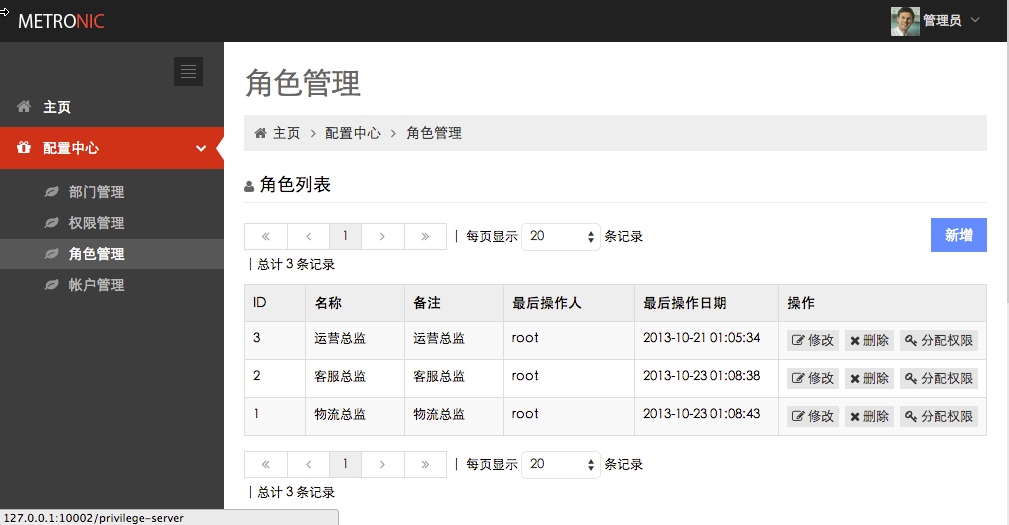1009x525 pixels.
Task: Click 分配权限 for 物流总监 row
Action: (939, 416)
